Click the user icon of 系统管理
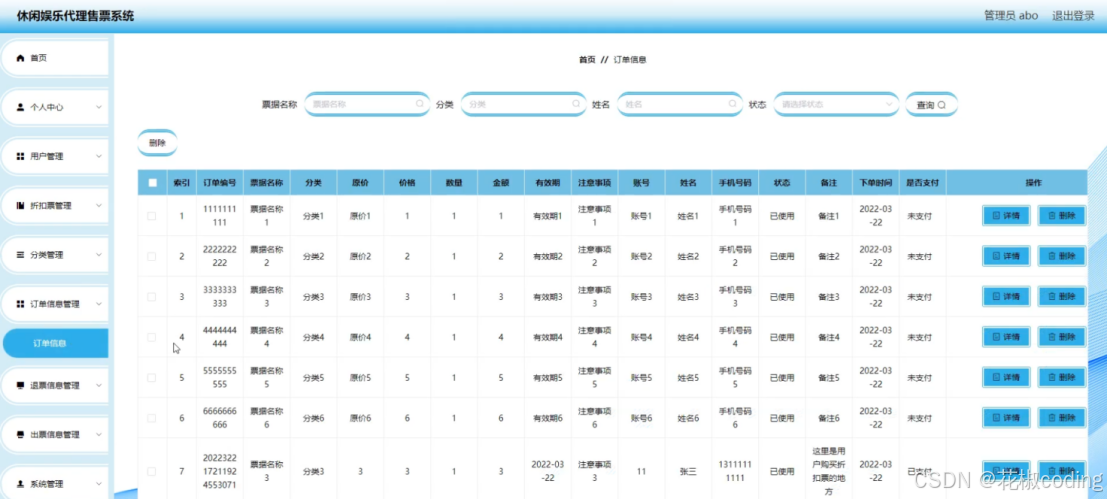 [20, 484]
